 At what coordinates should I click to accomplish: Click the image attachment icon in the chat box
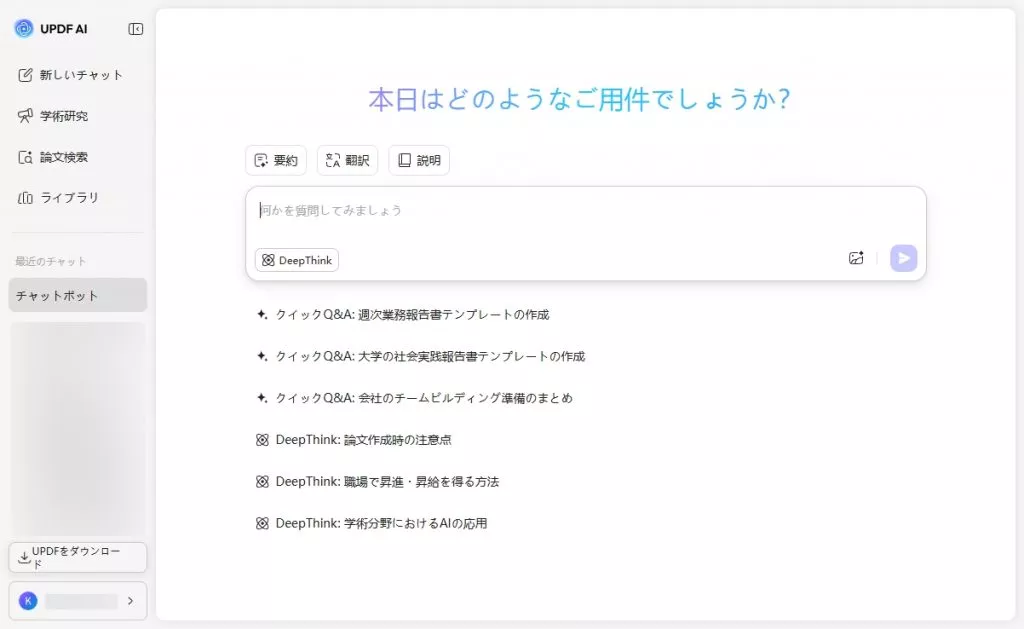click(856, 258)
